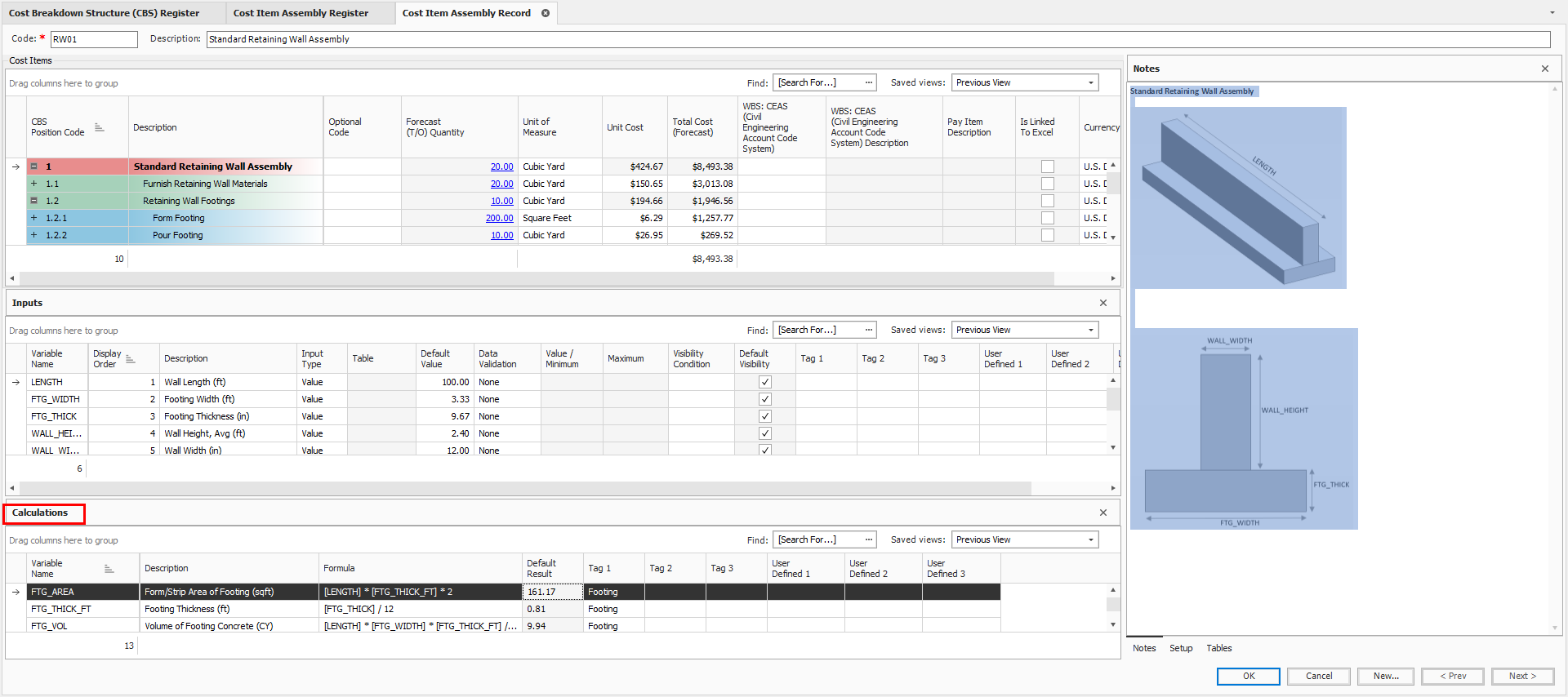Collapse the Retaining Wall Footings row
The width and height of the screenshot is (1568, 697).
pos(34,201)
